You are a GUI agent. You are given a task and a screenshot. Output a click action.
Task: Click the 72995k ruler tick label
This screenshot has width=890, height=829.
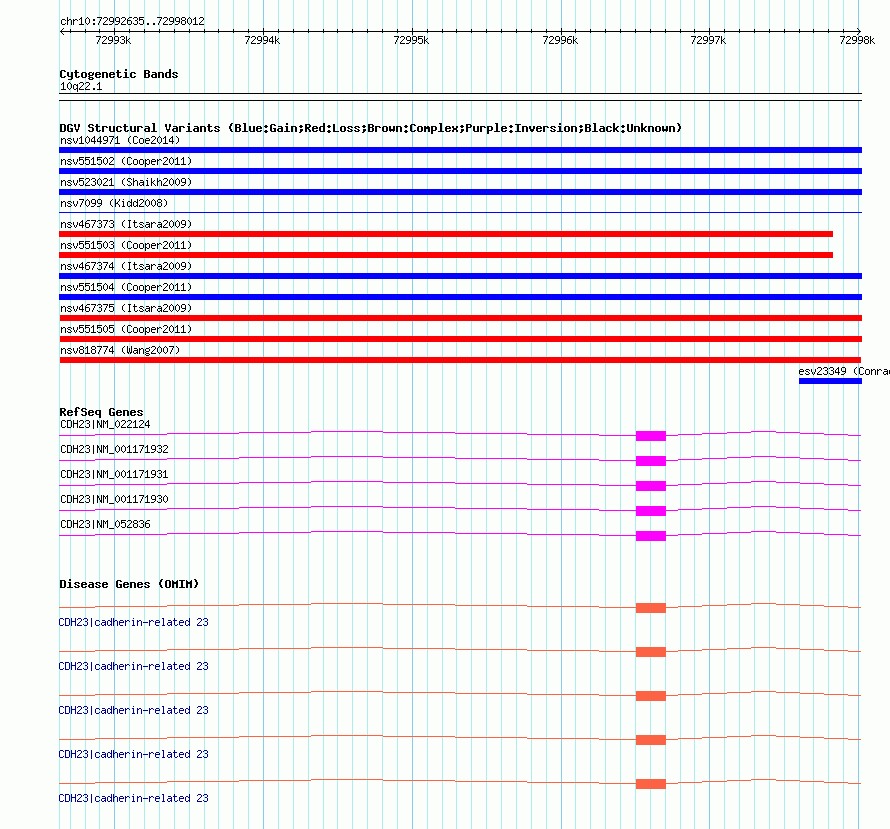[411, 40]
